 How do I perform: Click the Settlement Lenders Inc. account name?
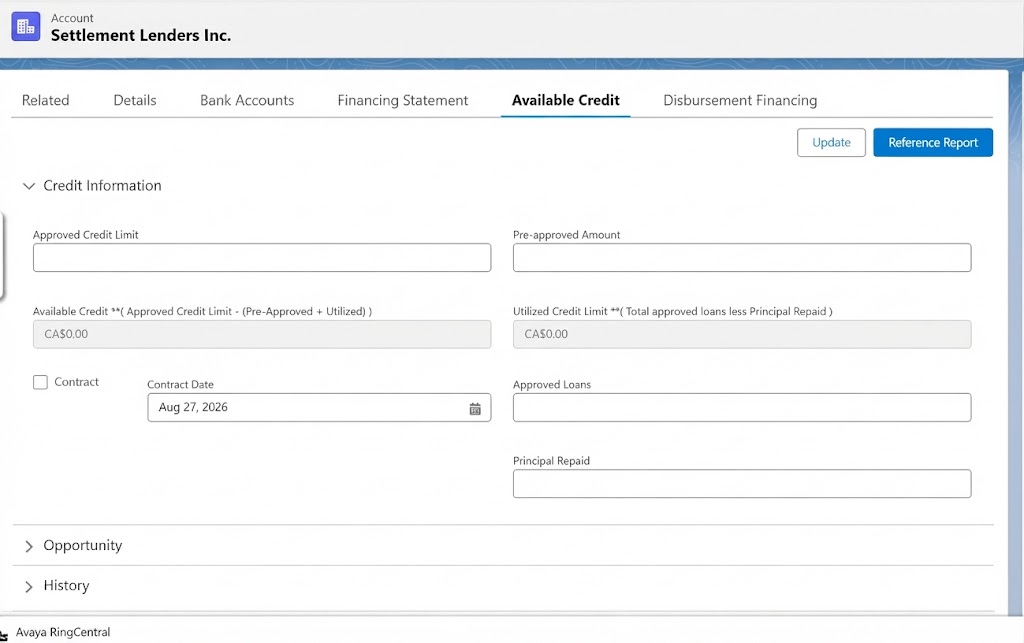click(141, 35)
